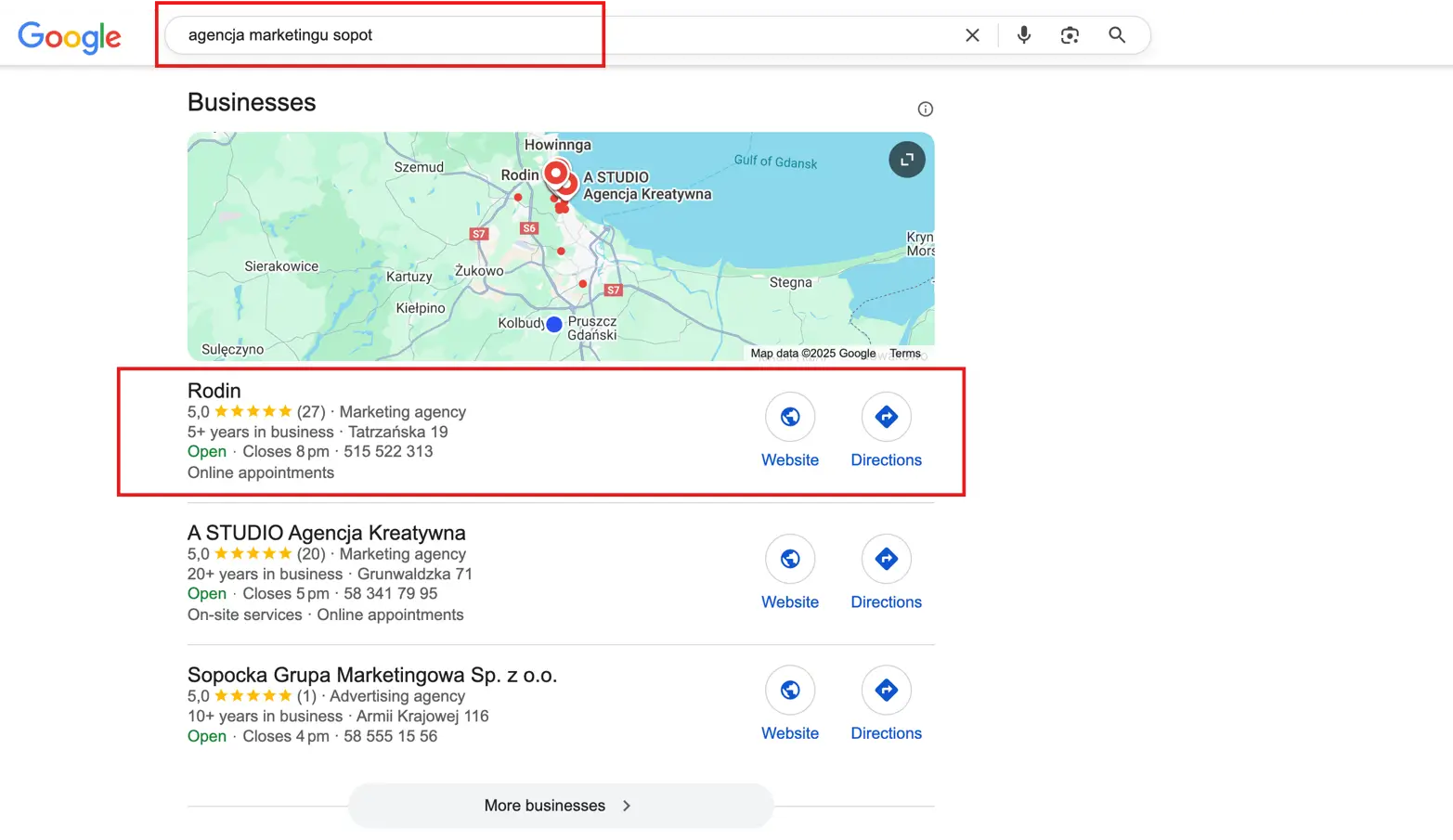Open the Businesses info icon
Screen dimensions: 1453x840
coord(925,110)
